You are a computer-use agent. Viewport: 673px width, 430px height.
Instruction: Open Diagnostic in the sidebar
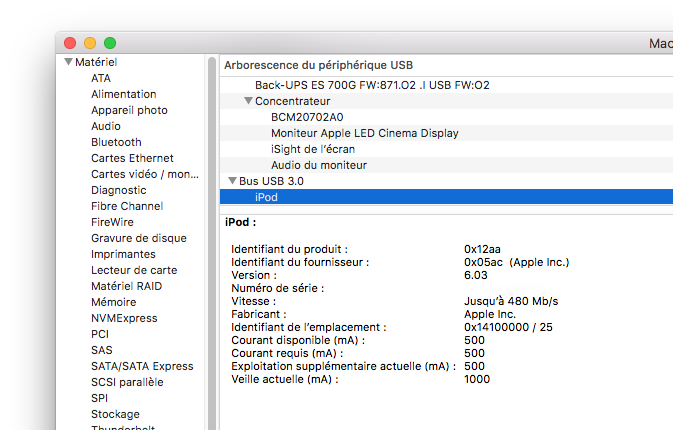point(118,190)
